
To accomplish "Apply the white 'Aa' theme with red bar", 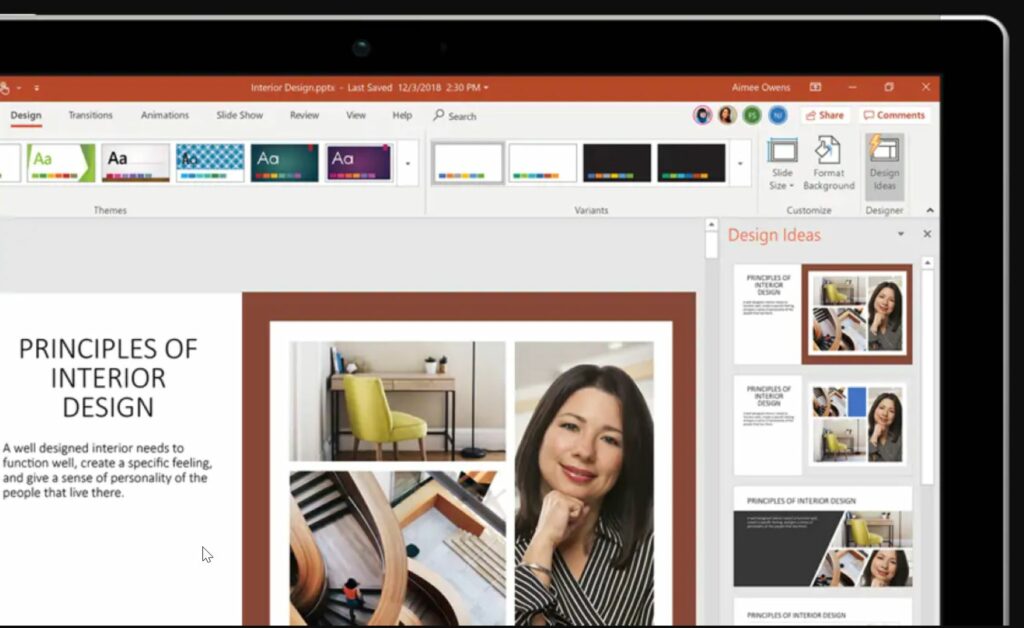I will point(136,163).
